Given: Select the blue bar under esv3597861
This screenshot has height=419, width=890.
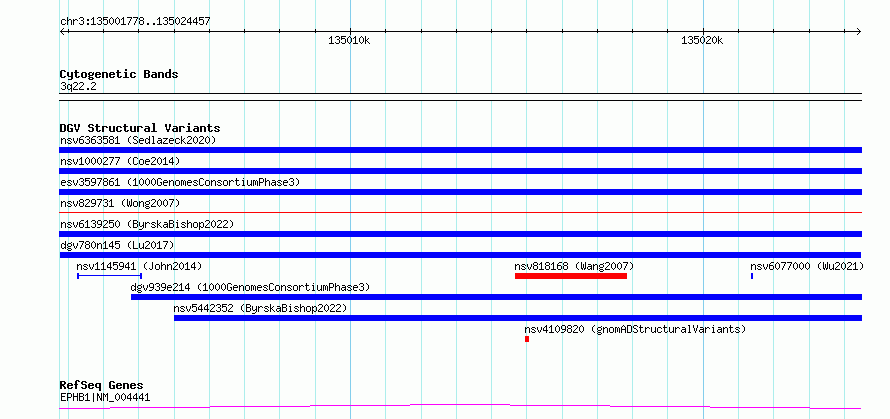Looking at the screenshot, I should [460, 192].
